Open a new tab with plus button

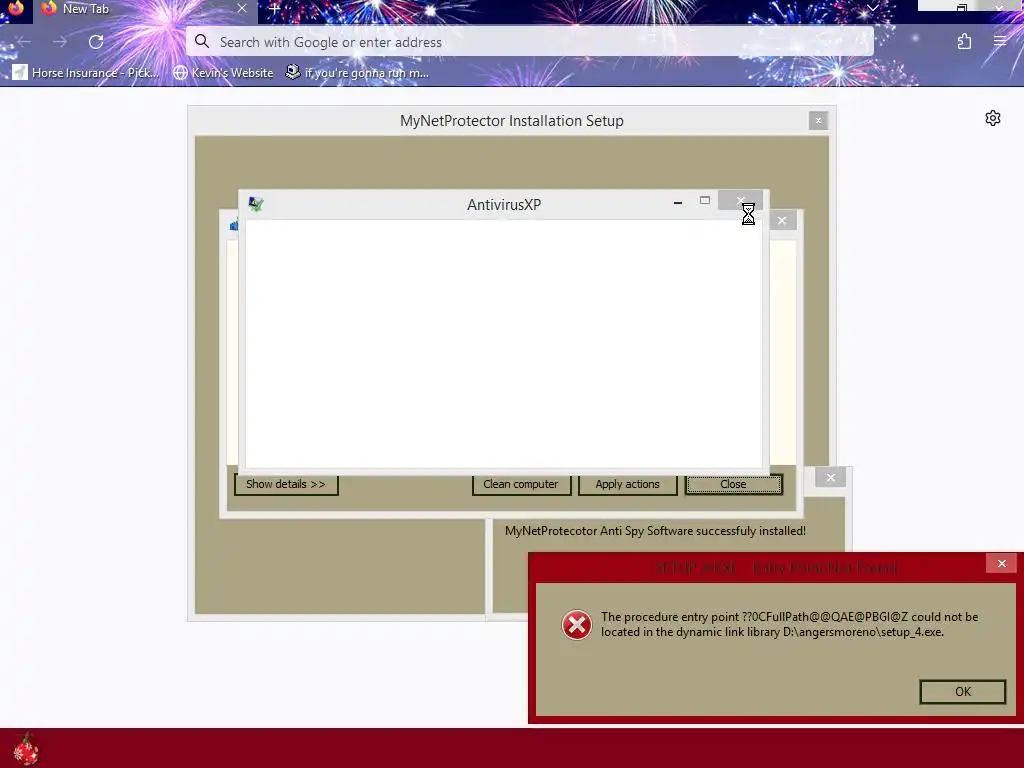click(274, 8)
